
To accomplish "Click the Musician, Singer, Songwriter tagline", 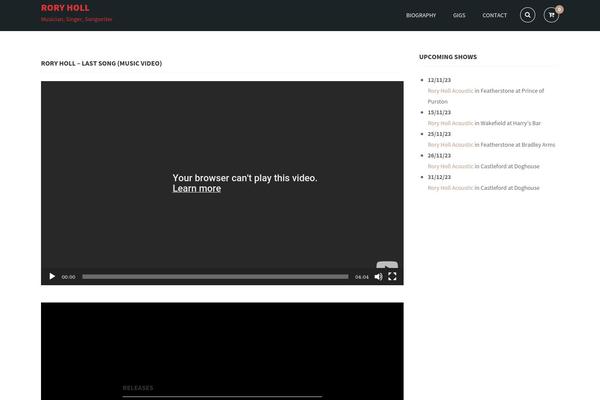I will point(77,19).
